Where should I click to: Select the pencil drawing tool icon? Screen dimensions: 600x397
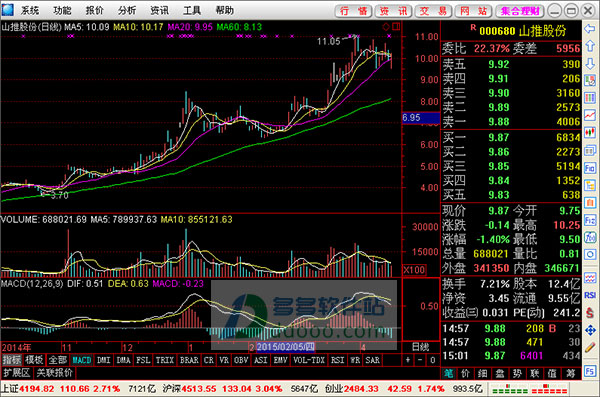[x=589, y=348]
